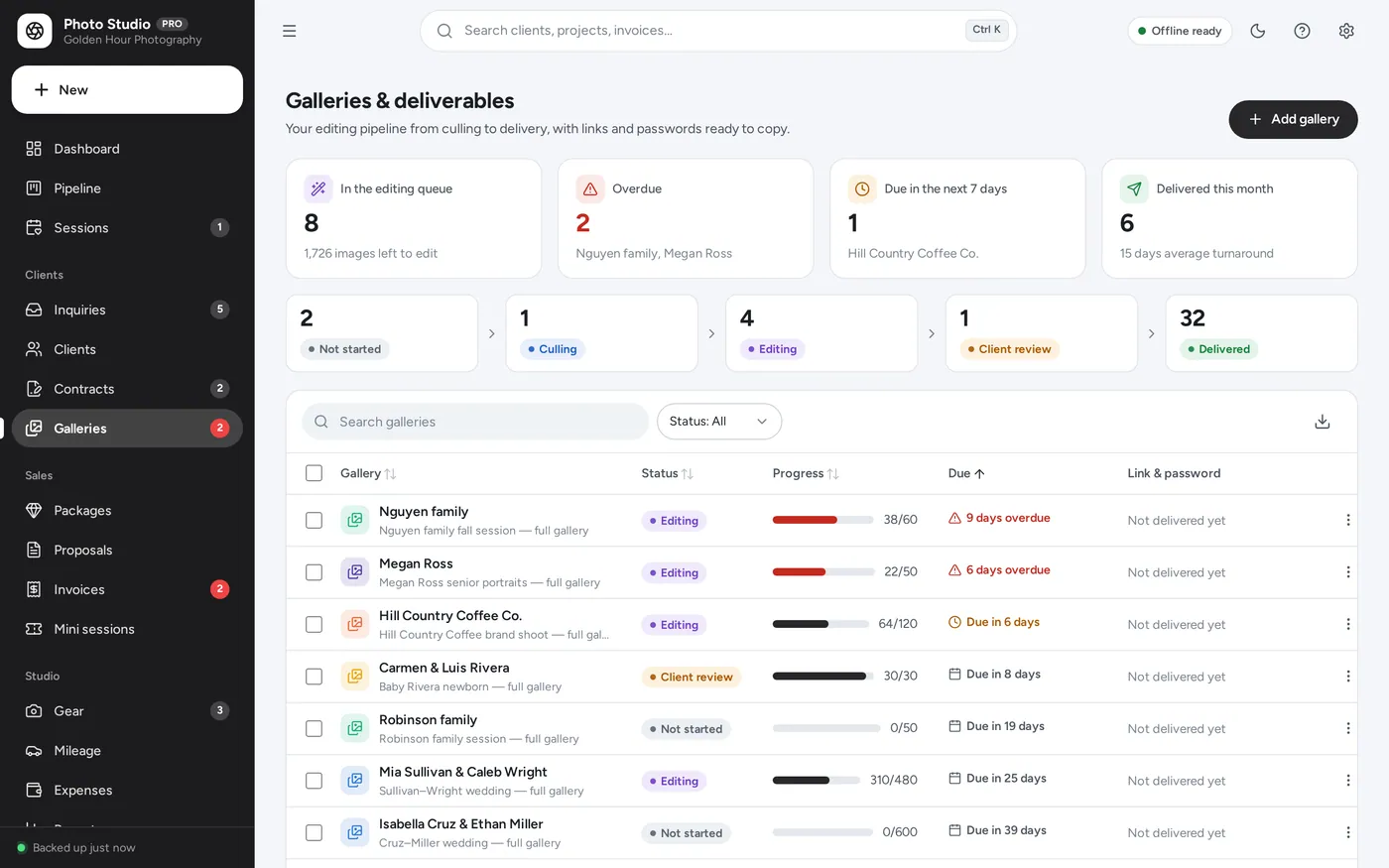The height and width of the screenshot is (868, 1389).
Task: Open New create menu in sidebar
Action: click(x=127, y=89)
